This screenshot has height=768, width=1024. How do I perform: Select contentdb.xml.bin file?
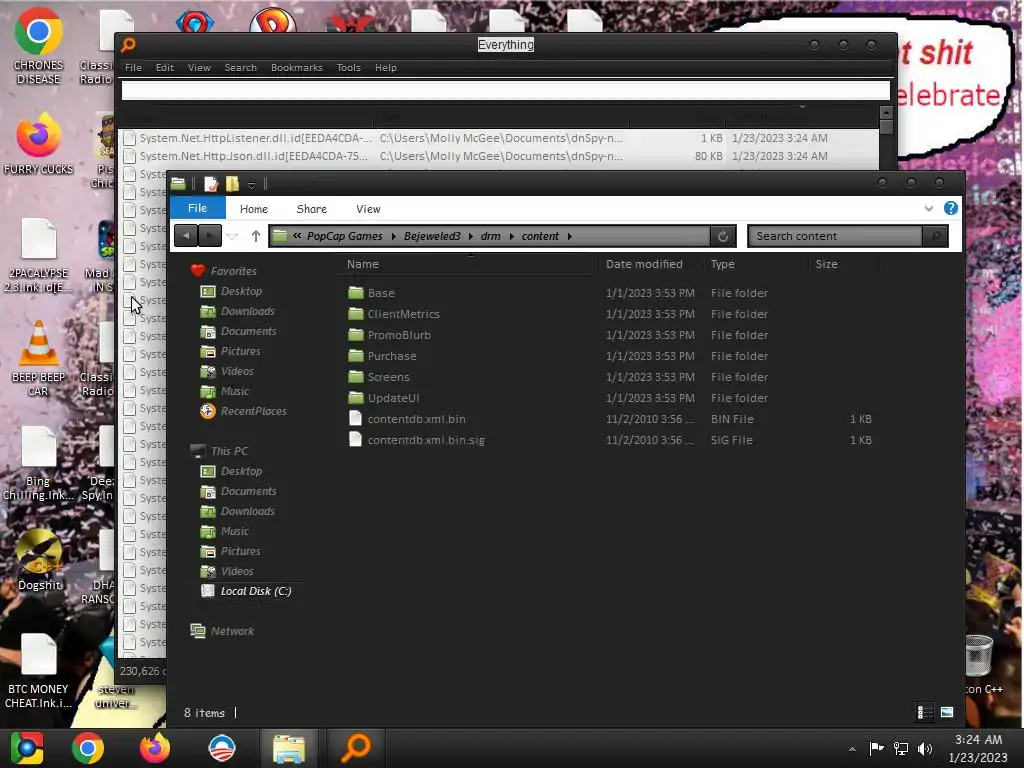[x=416, y=419]
